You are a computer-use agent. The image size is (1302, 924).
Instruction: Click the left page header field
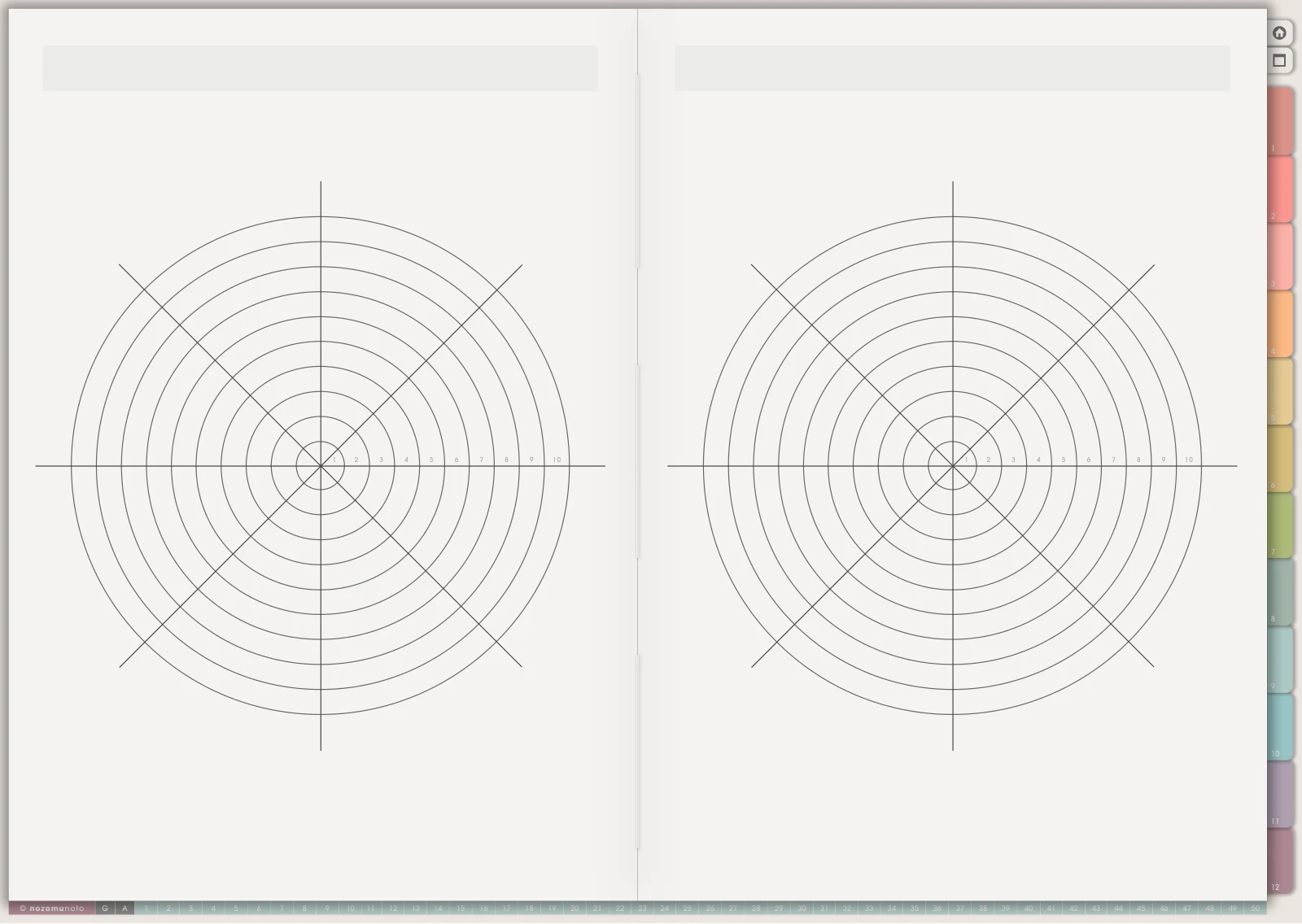coord(321,68)
